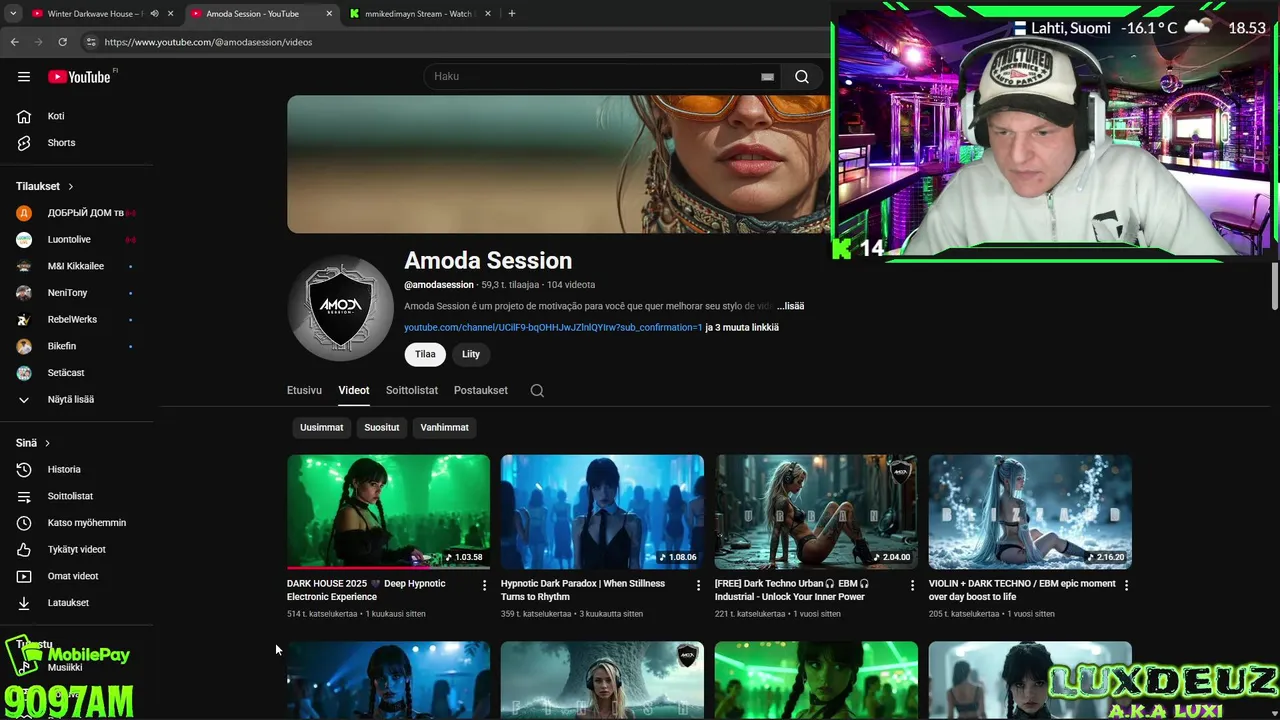Play Dark Techno Urban EBM thumbnail
1280x720 pixels.
(x=816, y=512)
